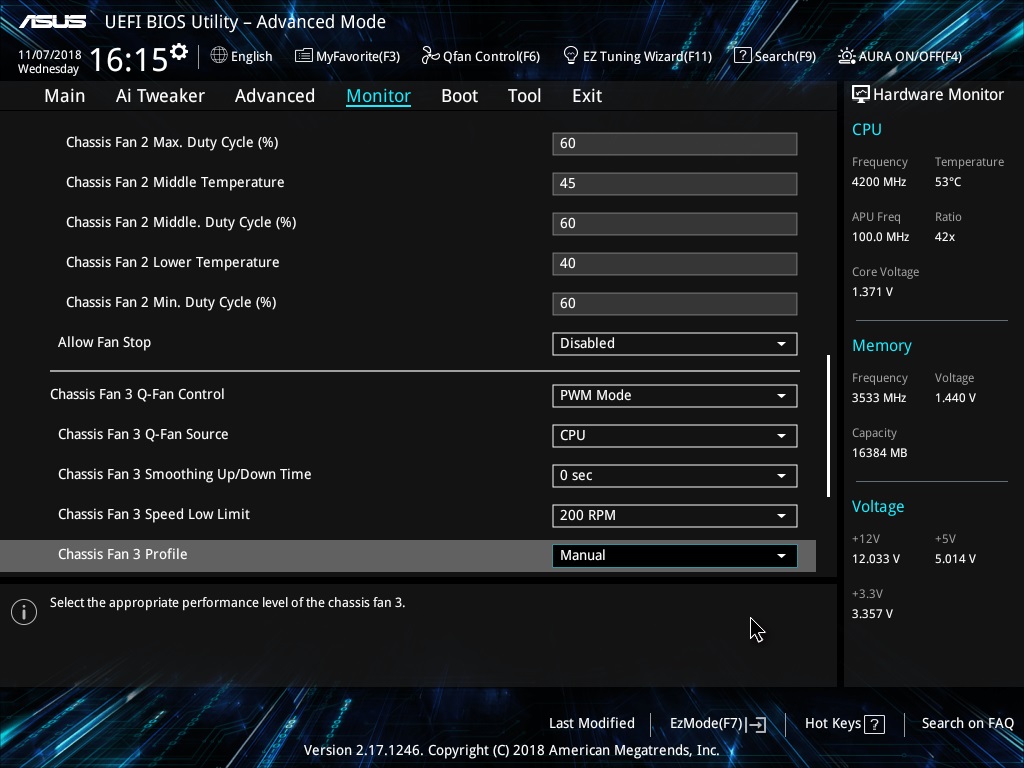Click the Chassis Fan 3 Profile label

(123, 554)
